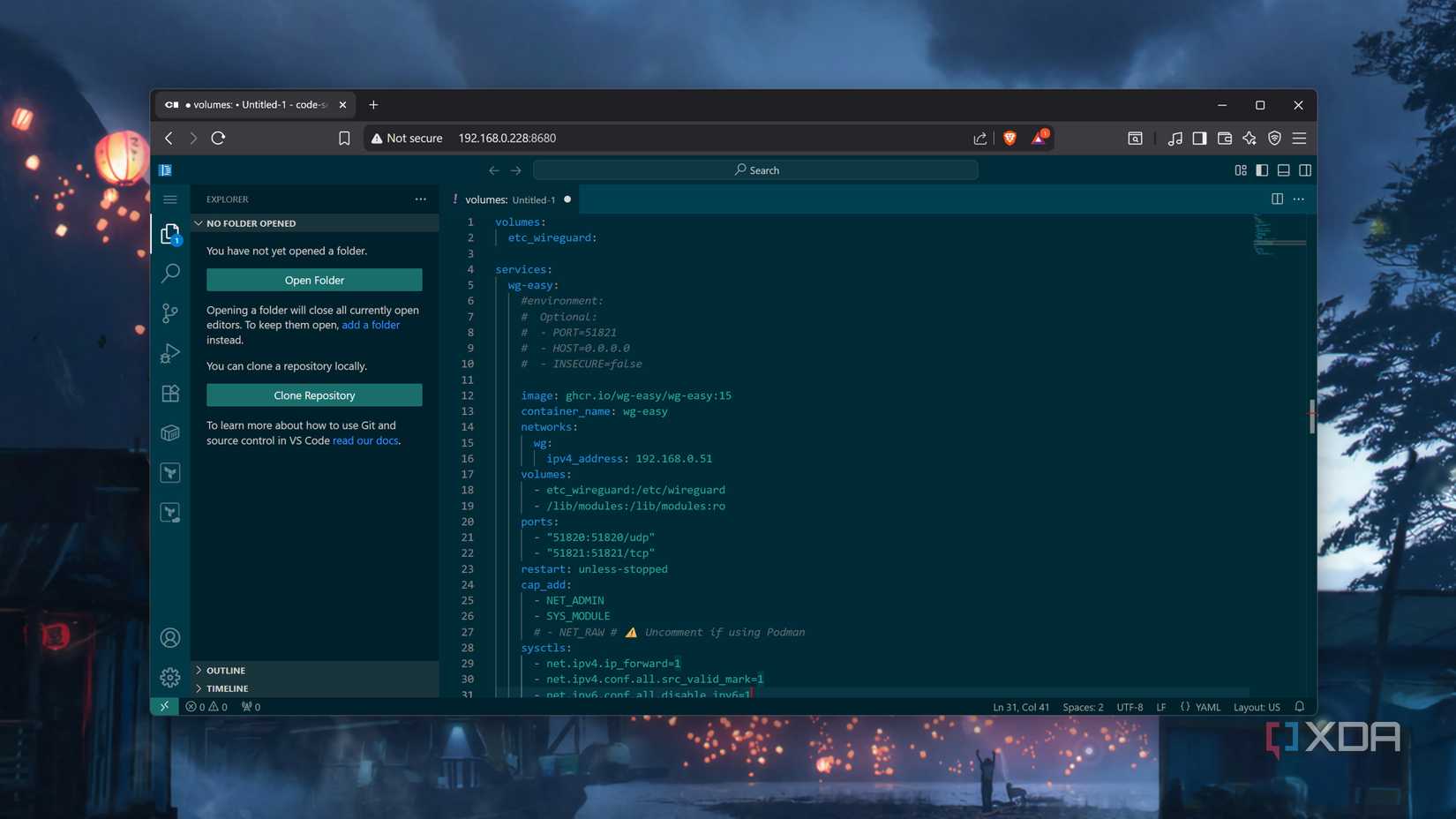Open the Accounts icon in activity bar
Screen dimensions: 1456x819
tap(170, 637)
